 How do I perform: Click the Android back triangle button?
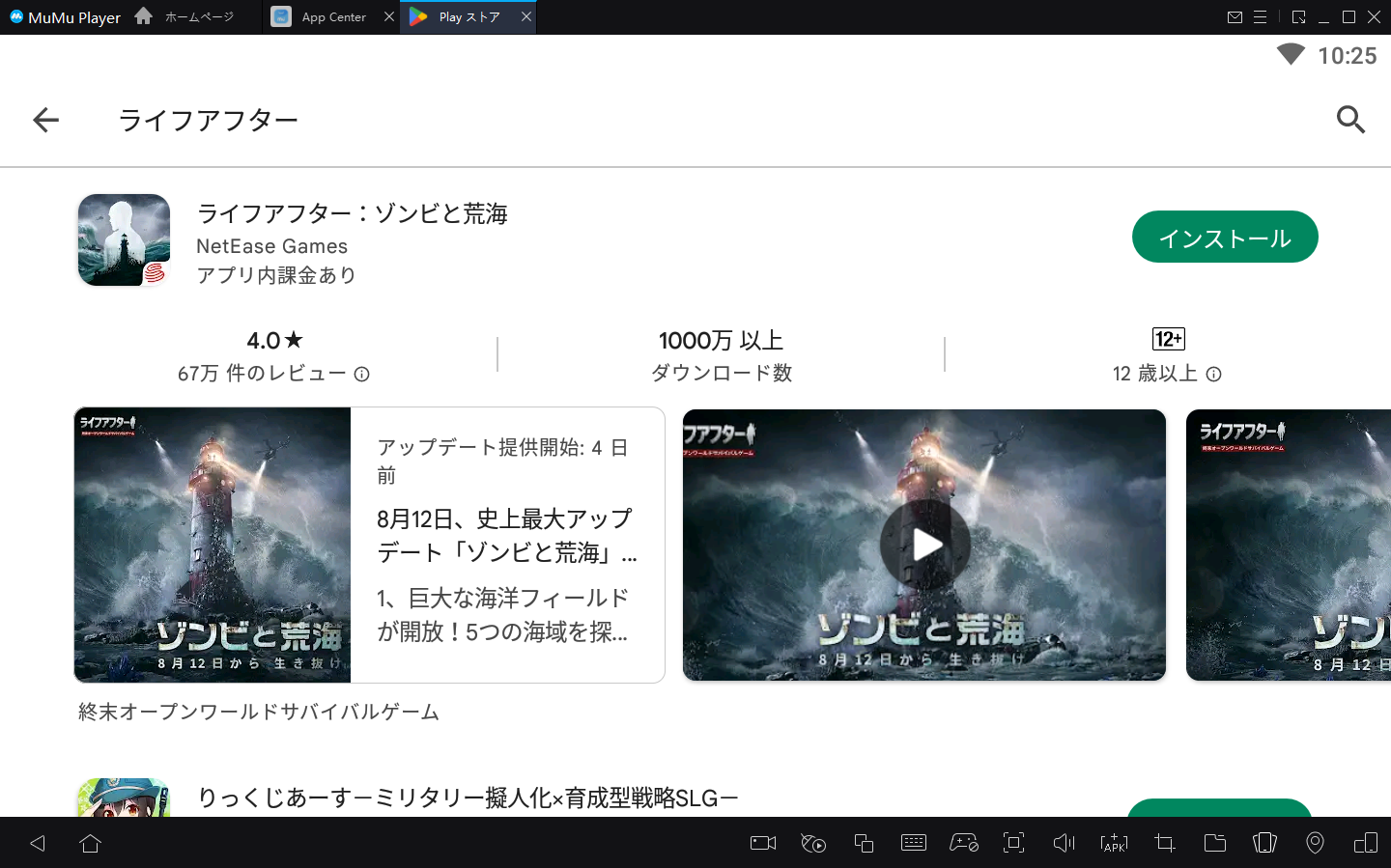(x=38, y=843)
